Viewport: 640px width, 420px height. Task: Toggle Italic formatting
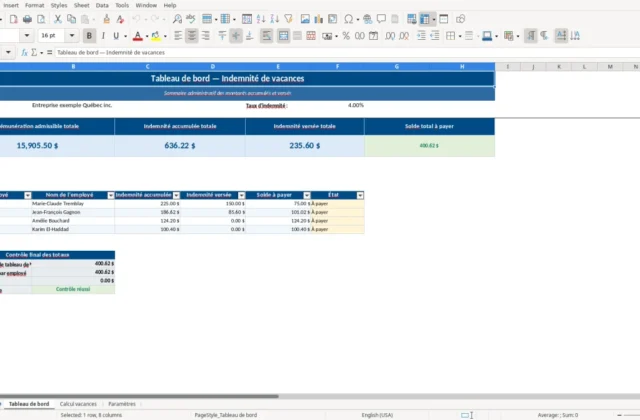[x=103, y=36]
